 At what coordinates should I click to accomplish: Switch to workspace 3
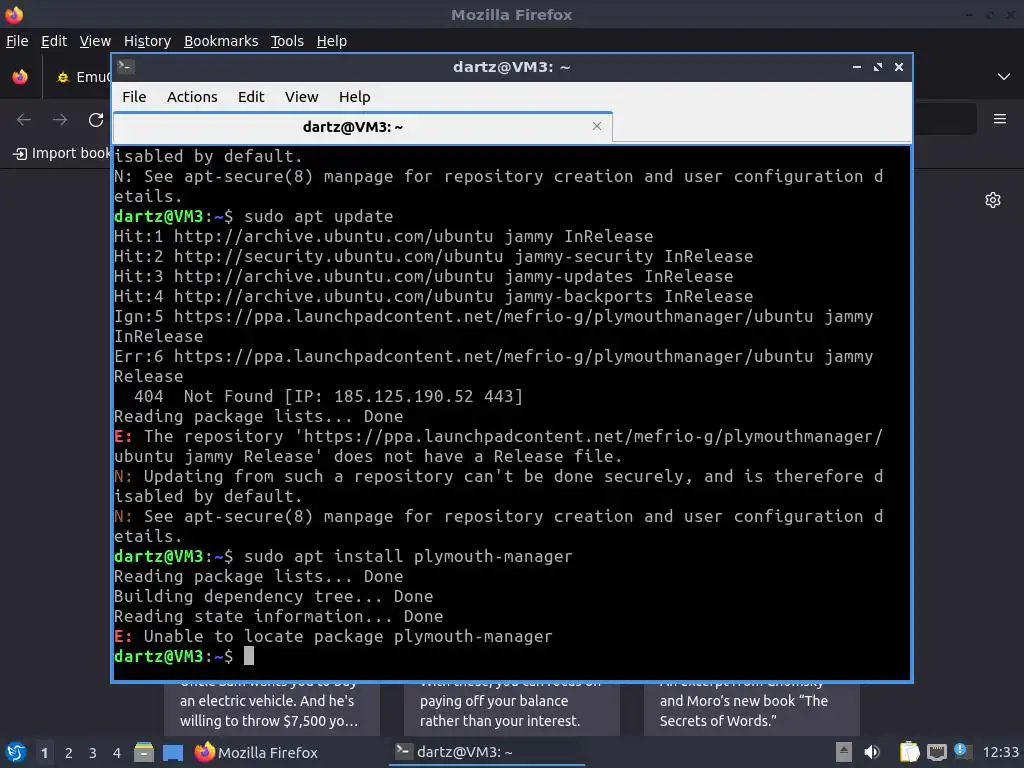93,753
